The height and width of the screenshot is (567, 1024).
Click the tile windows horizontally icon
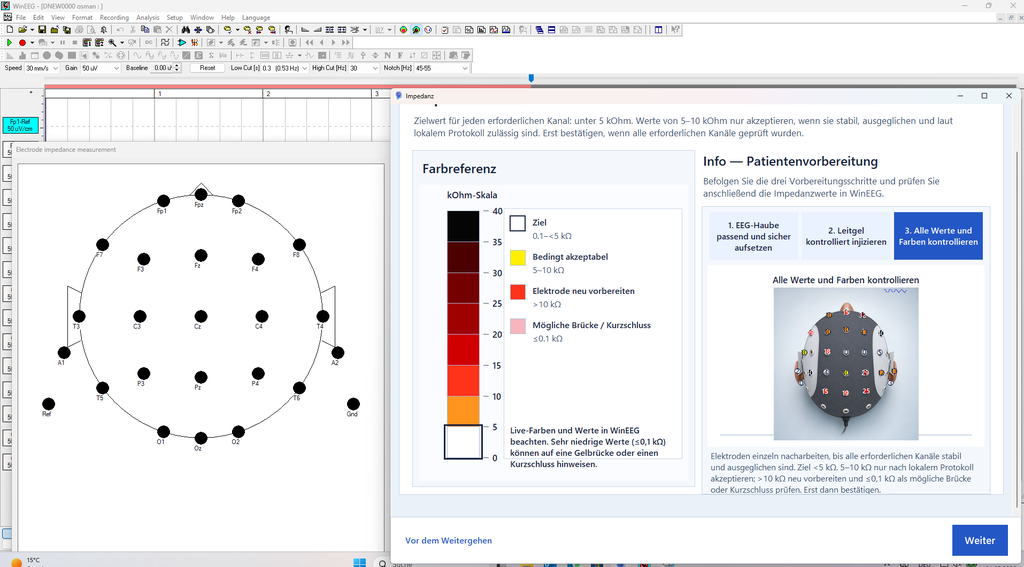pyautogui.click(x=551, y=29)
